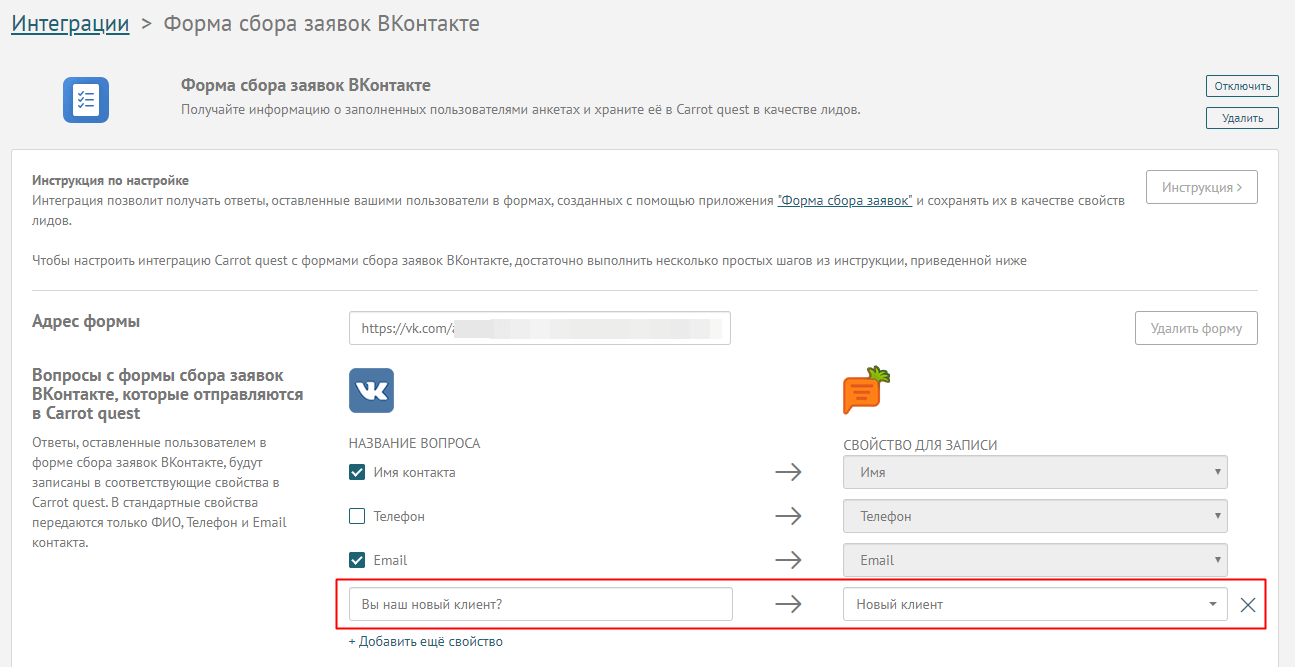
Task: Enable the 'Телефон' checkbox
Action: (357, 516)
